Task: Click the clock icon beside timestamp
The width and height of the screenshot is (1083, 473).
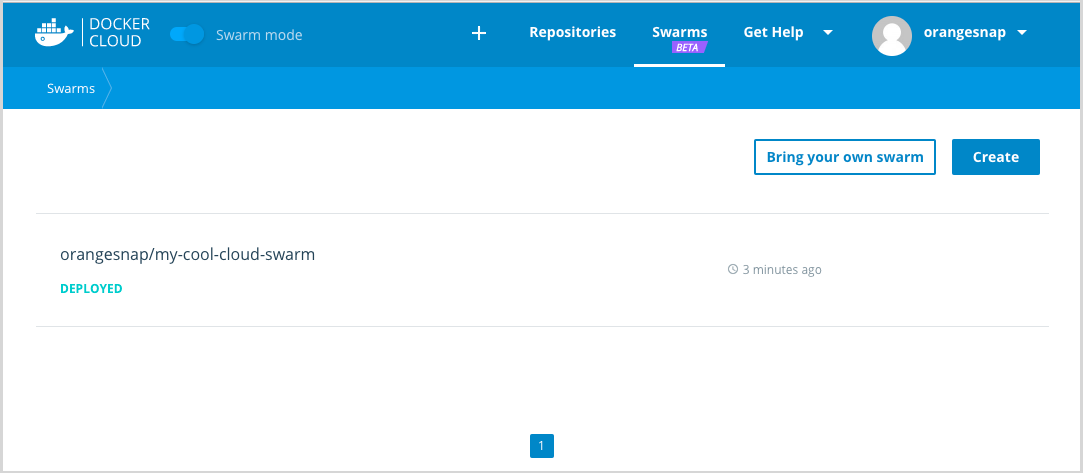Action: tap(733, 270)
